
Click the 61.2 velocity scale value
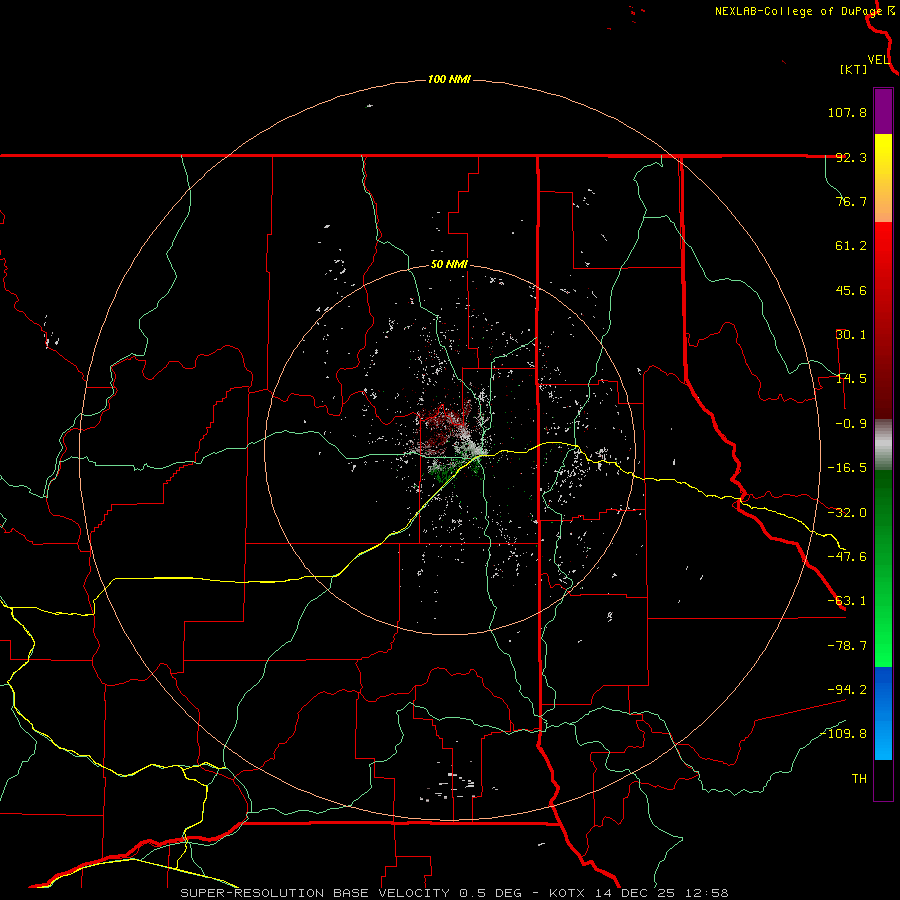click(x=851, y=246)
